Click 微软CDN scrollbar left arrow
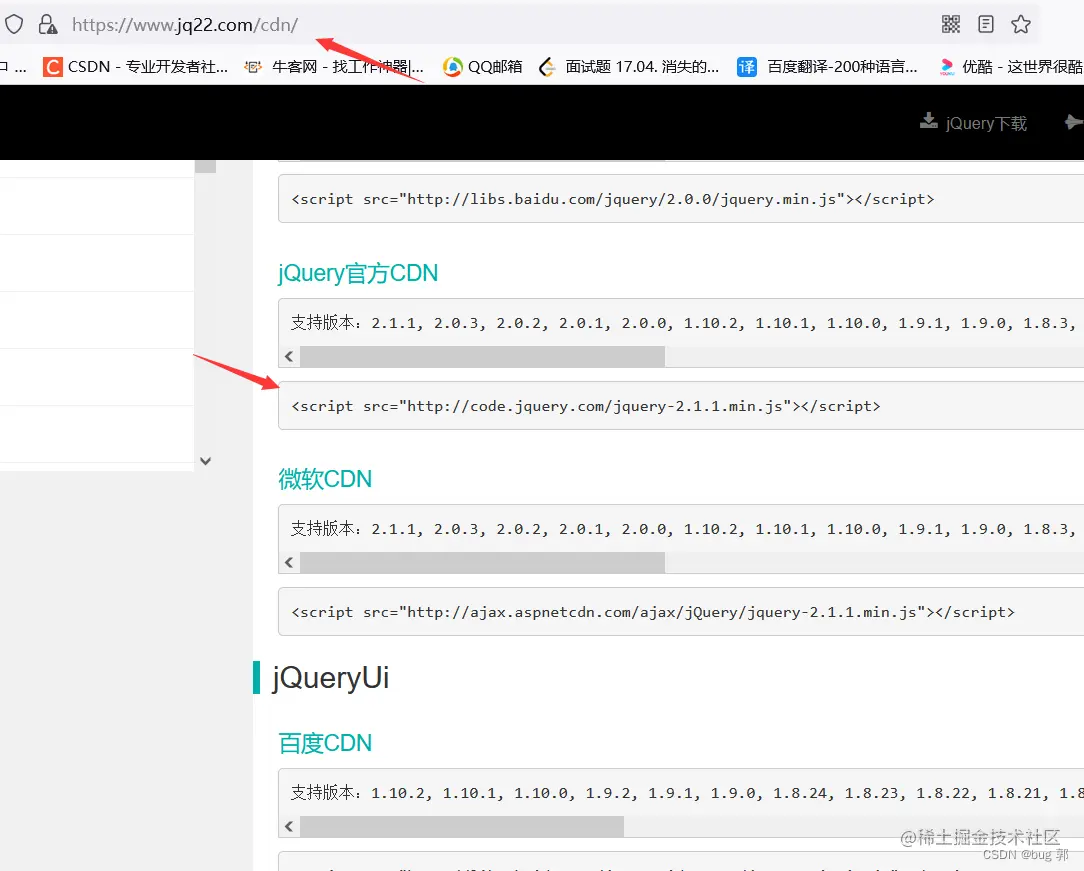 [289, 563]
